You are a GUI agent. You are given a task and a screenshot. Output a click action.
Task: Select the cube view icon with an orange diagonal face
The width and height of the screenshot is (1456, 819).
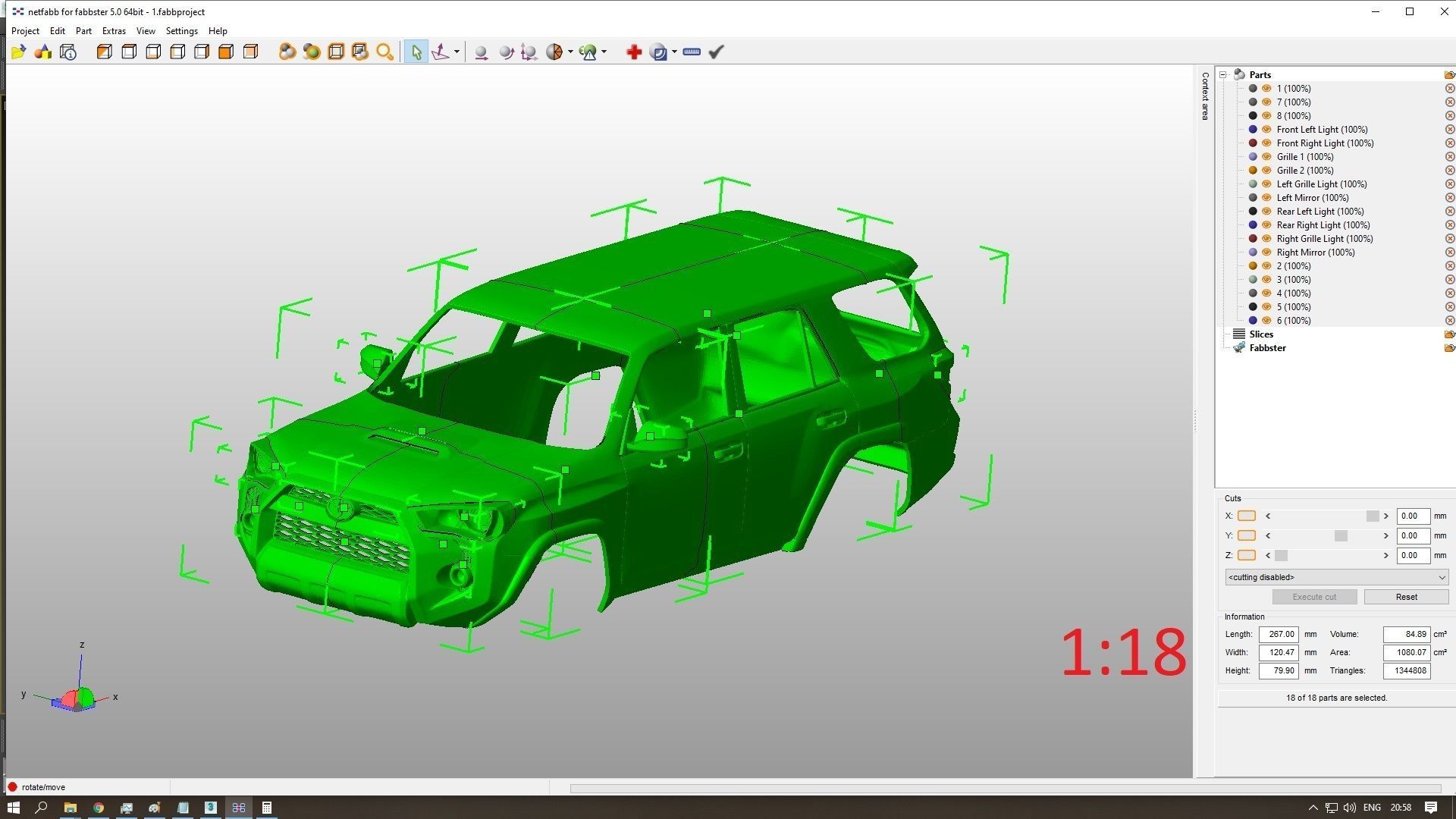click(x=105, y=52)
